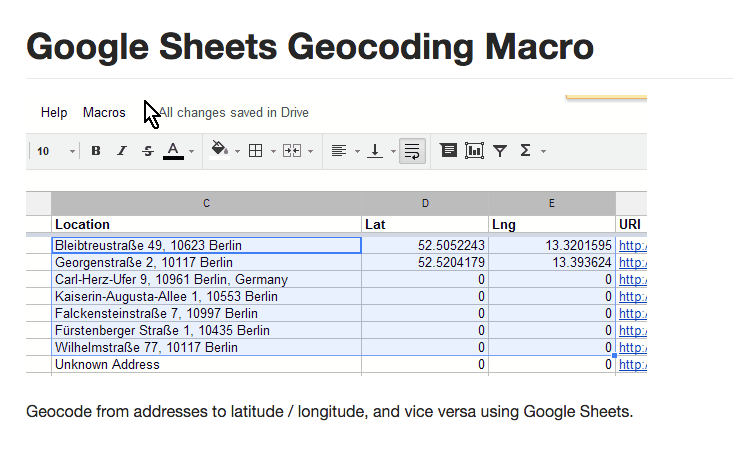Select Lng cell in Unknown Address row

click(552, 365)
